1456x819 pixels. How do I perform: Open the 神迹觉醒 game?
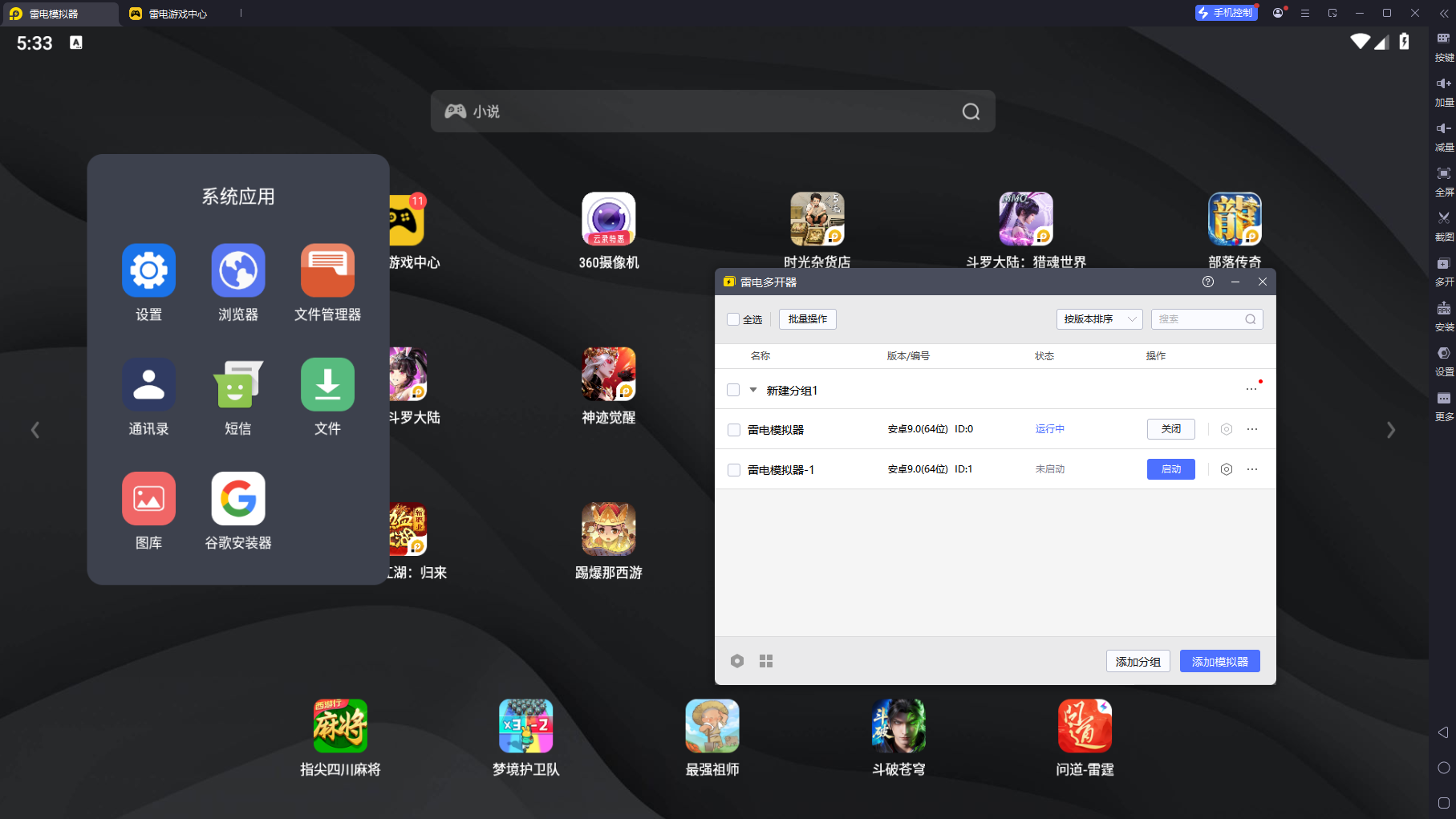[x=609, y=374]
